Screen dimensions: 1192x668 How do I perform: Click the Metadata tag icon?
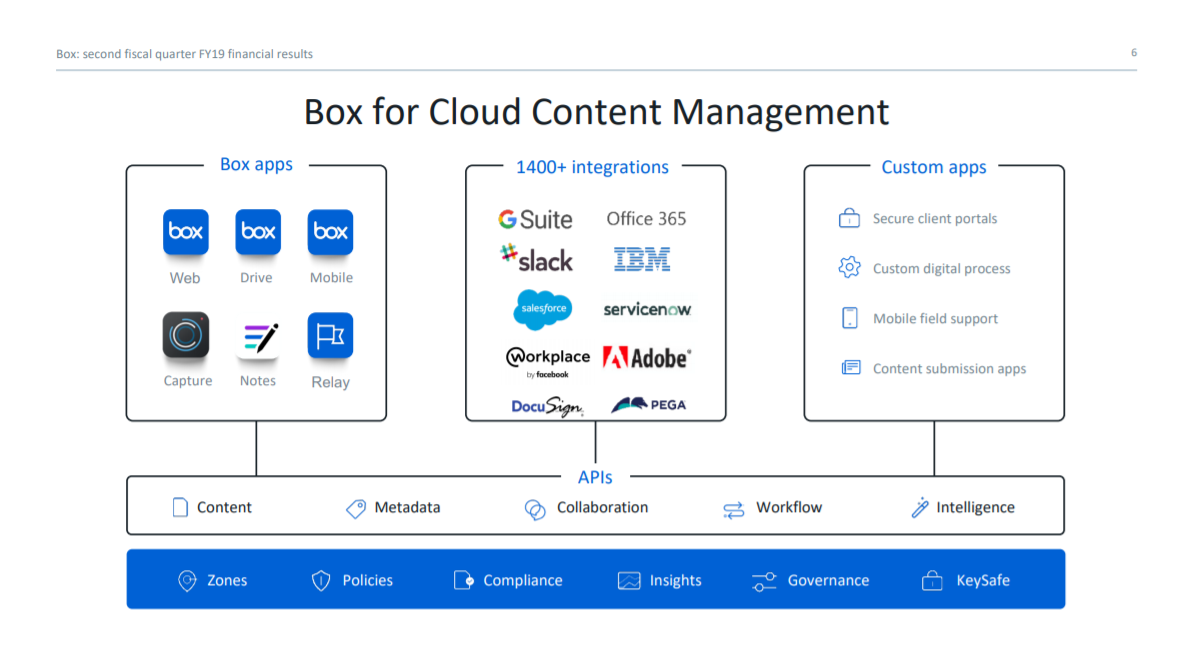pos(355,508)
